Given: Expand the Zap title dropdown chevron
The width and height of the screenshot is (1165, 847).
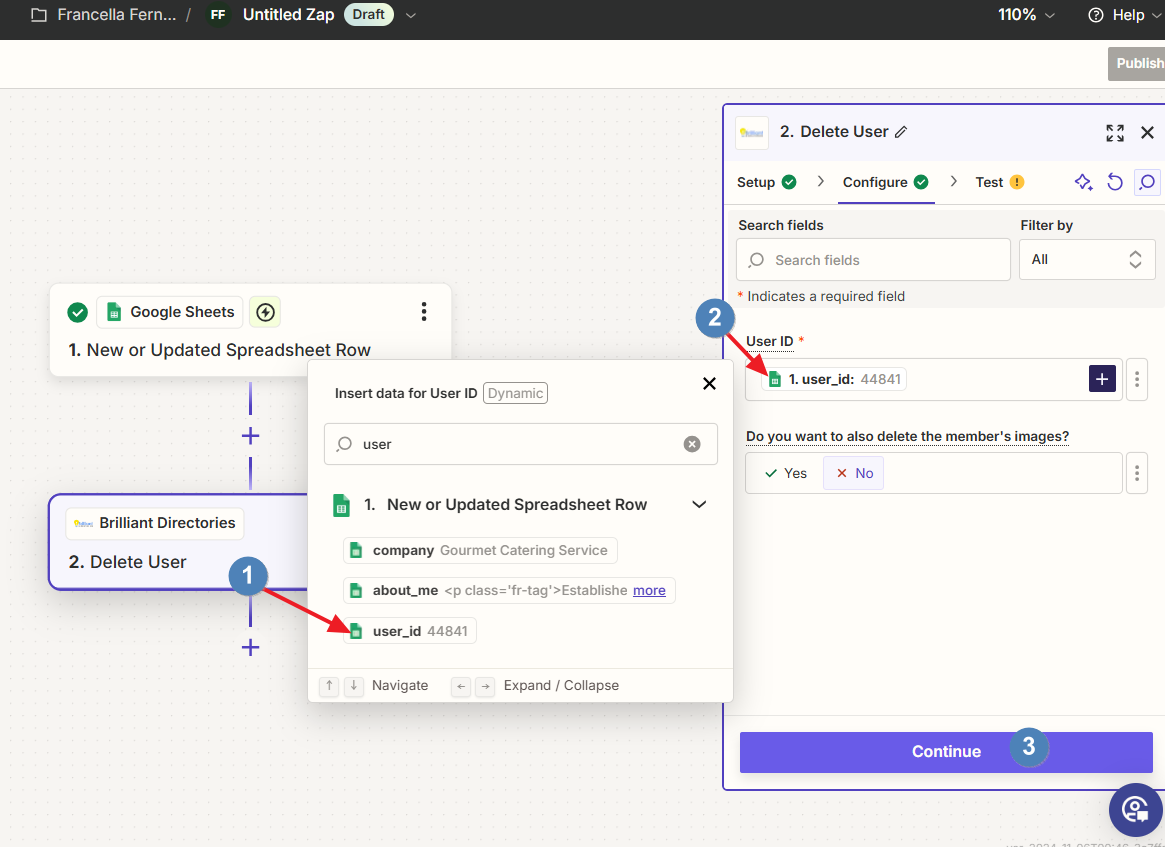Looking at the screenshot, I should click(x=411, y=16).
